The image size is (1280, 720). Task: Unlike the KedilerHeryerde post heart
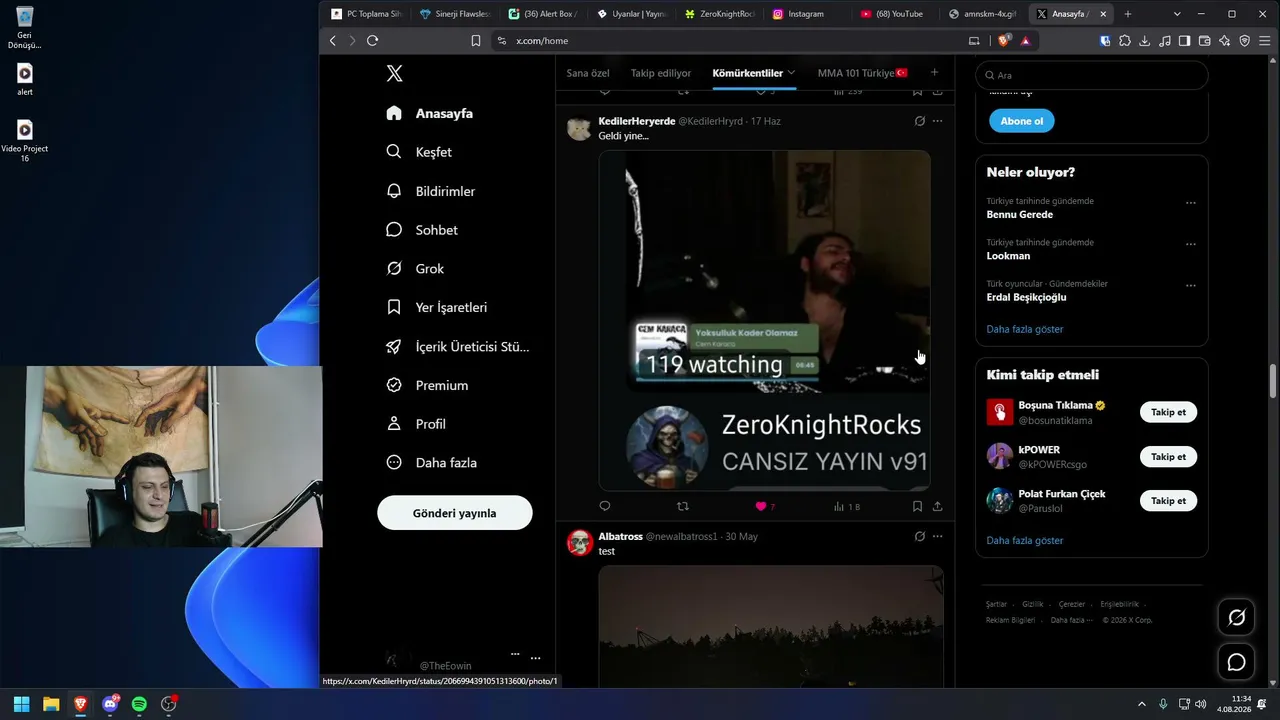click(760, 506)
